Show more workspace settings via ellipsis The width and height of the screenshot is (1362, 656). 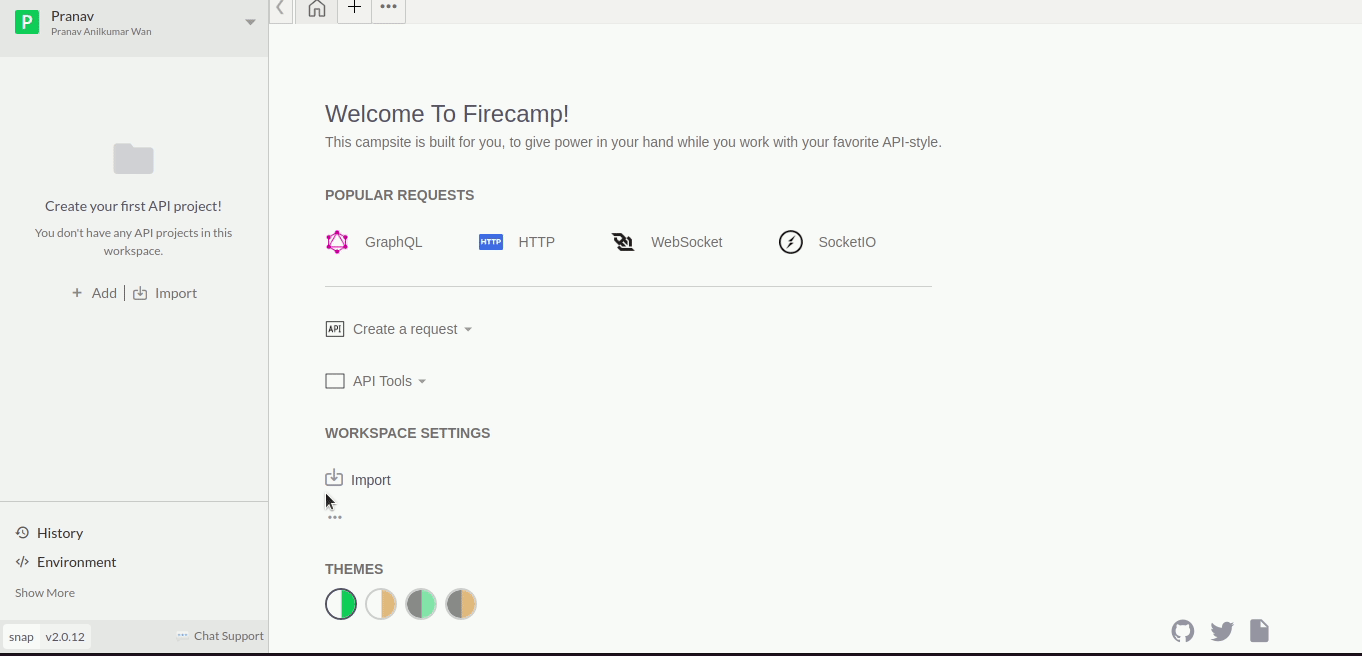334,517
